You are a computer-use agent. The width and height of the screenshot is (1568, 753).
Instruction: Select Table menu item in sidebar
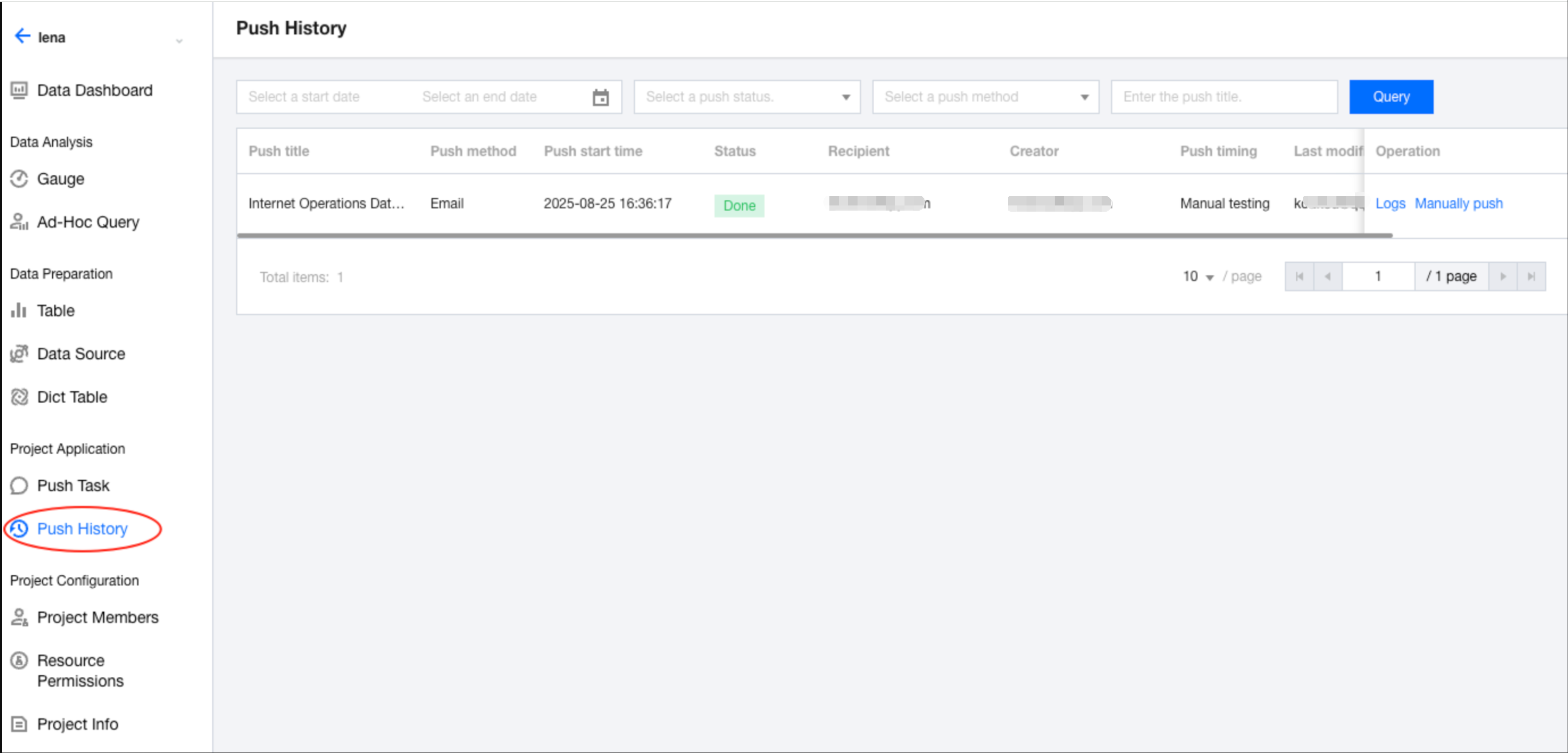pos(55,310)
